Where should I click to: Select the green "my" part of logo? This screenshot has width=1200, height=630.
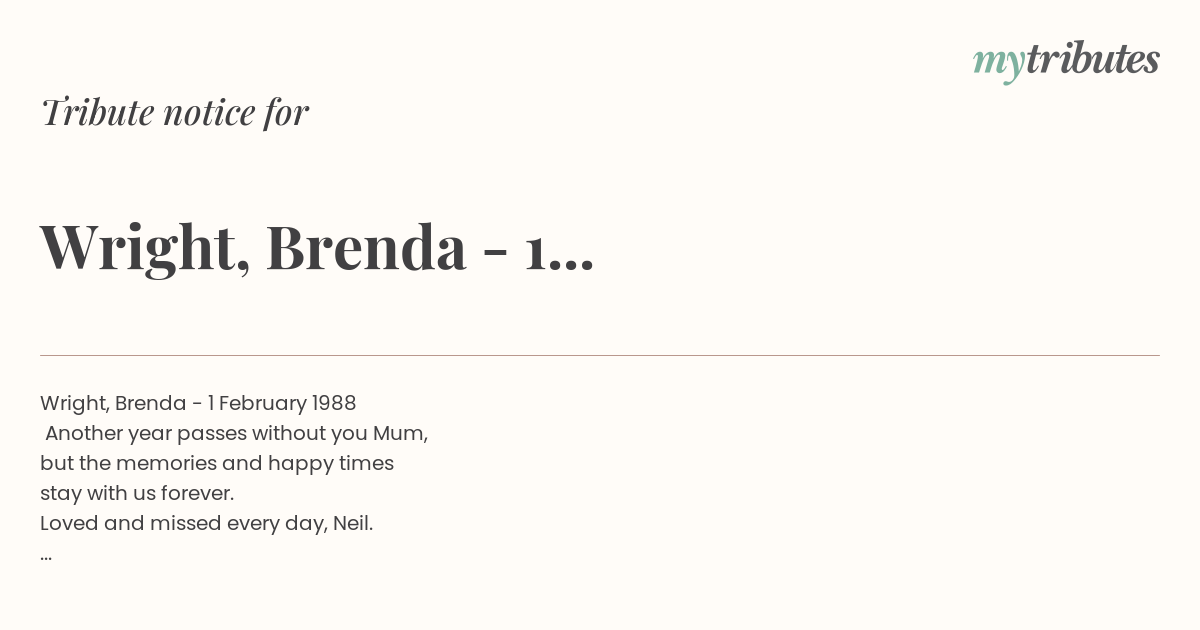999,63
